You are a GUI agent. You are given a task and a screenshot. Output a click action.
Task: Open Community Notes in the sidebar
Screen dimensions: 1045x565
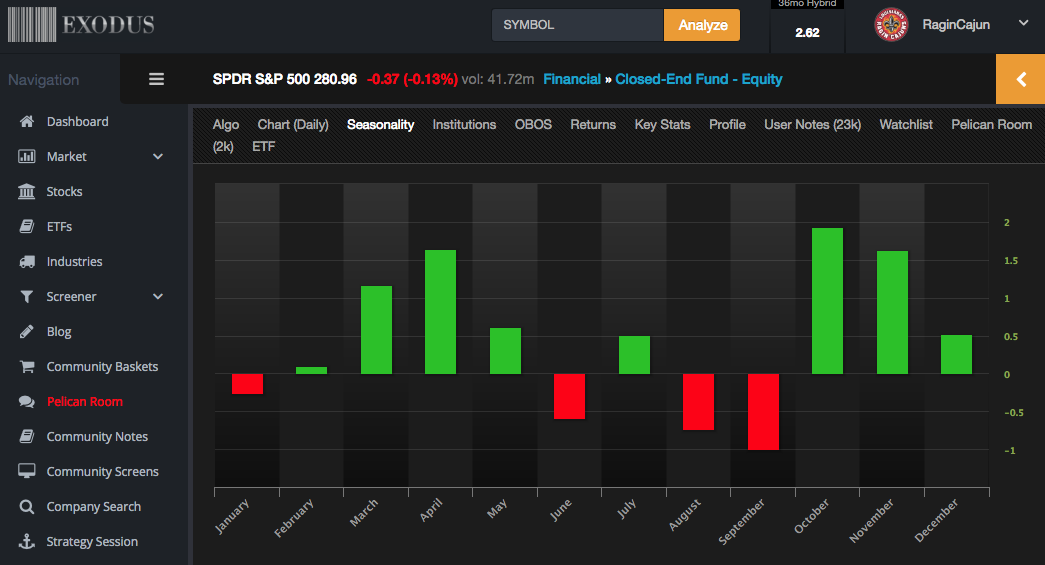pyautogui.click(x=97, y=436)
